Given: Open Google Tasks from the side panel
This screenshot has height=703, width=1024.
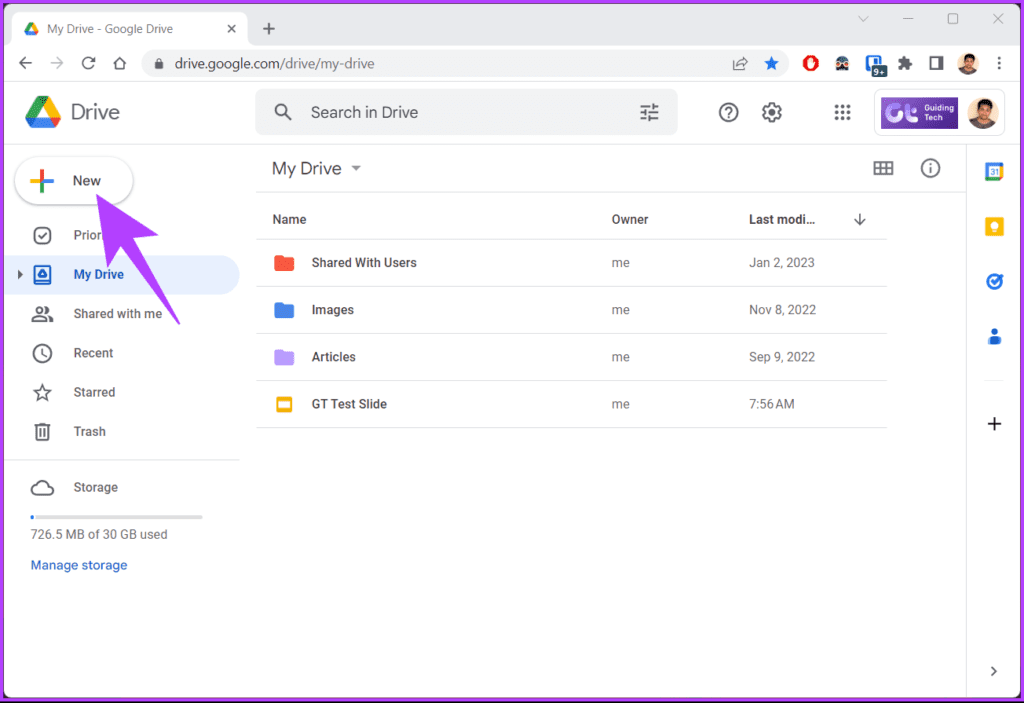Looking at the screenshot, I should (994, 282).
